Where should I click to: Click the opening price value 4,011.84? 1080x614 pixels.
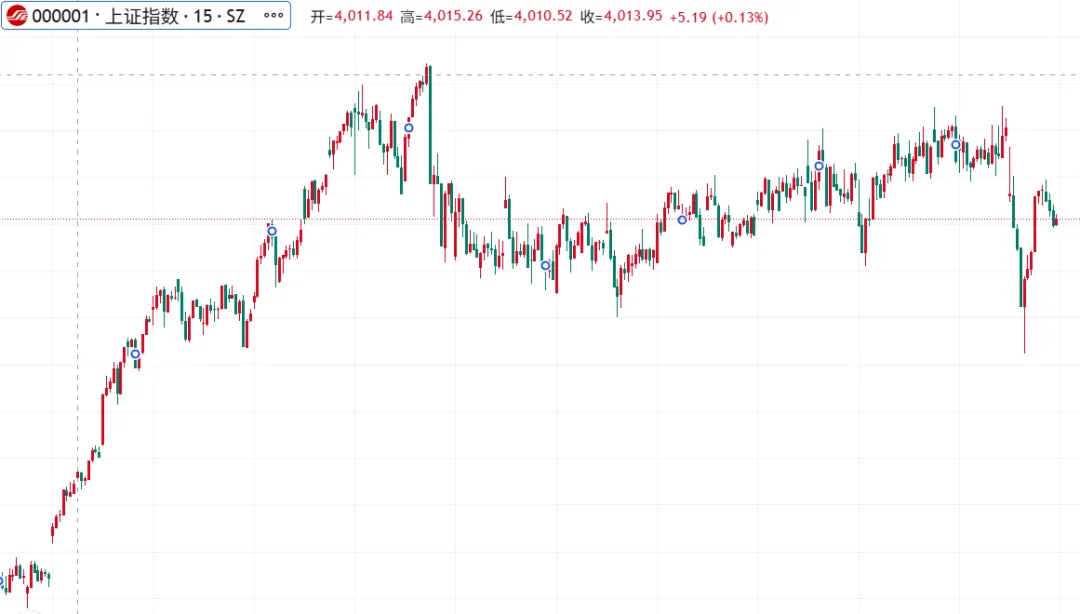(364, 16)
